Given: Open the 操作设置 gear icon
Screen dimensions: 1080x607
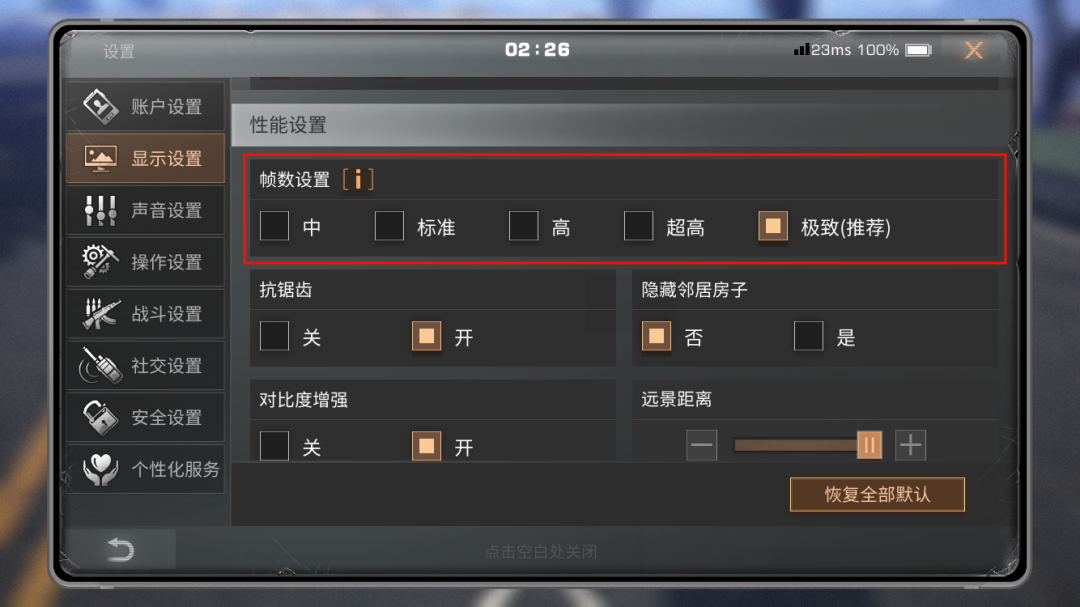Looking at the screenshot, I should pyautogui.click(x=101, y=262).
